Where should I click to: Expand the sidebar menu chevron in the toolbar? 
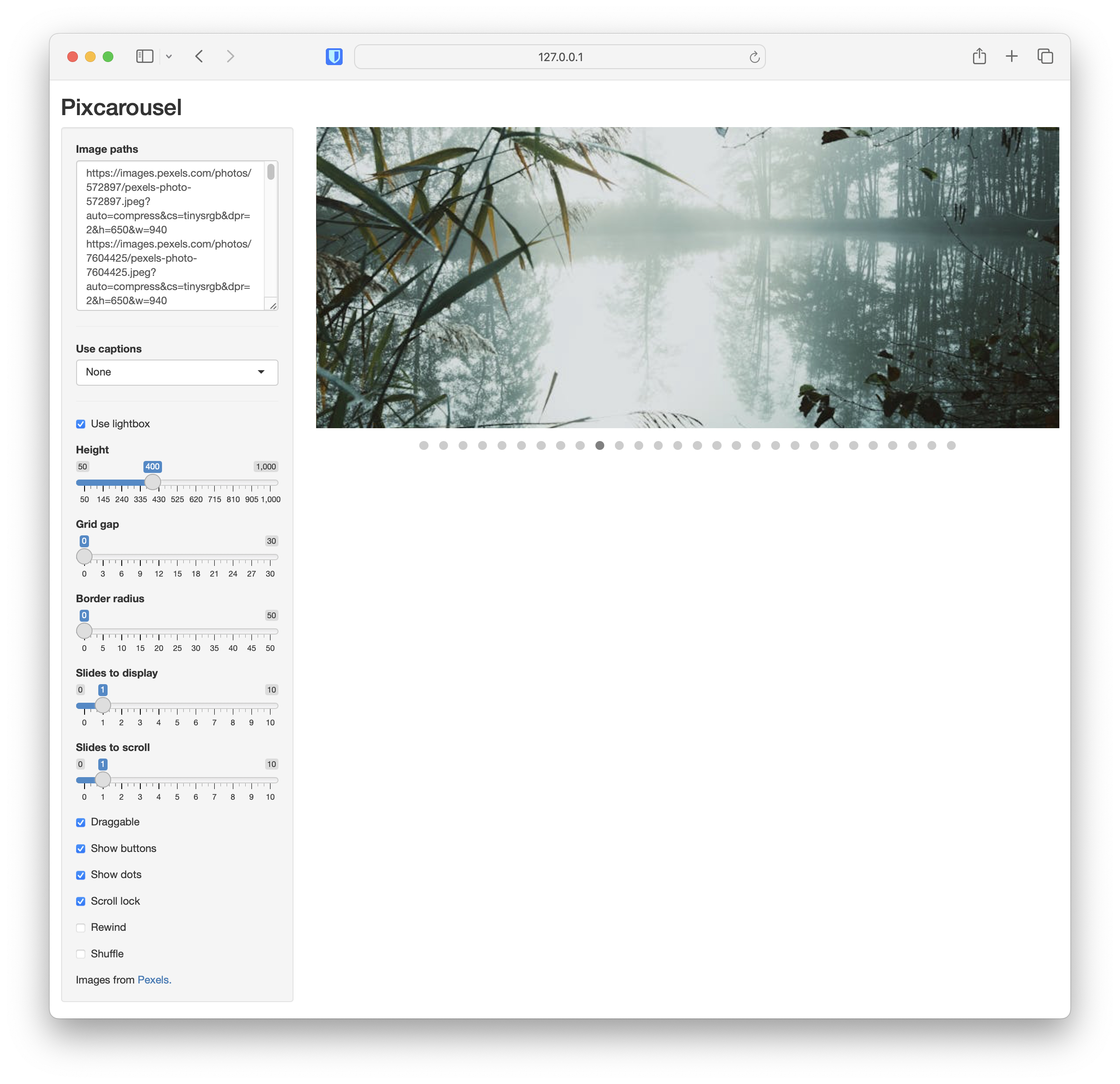point(169,56)
